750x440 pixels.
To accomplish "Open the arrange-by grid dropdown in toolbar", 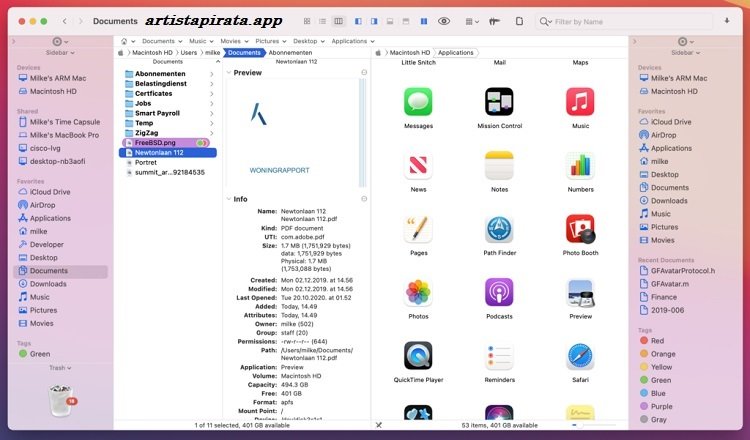I will tap(472, 21).
